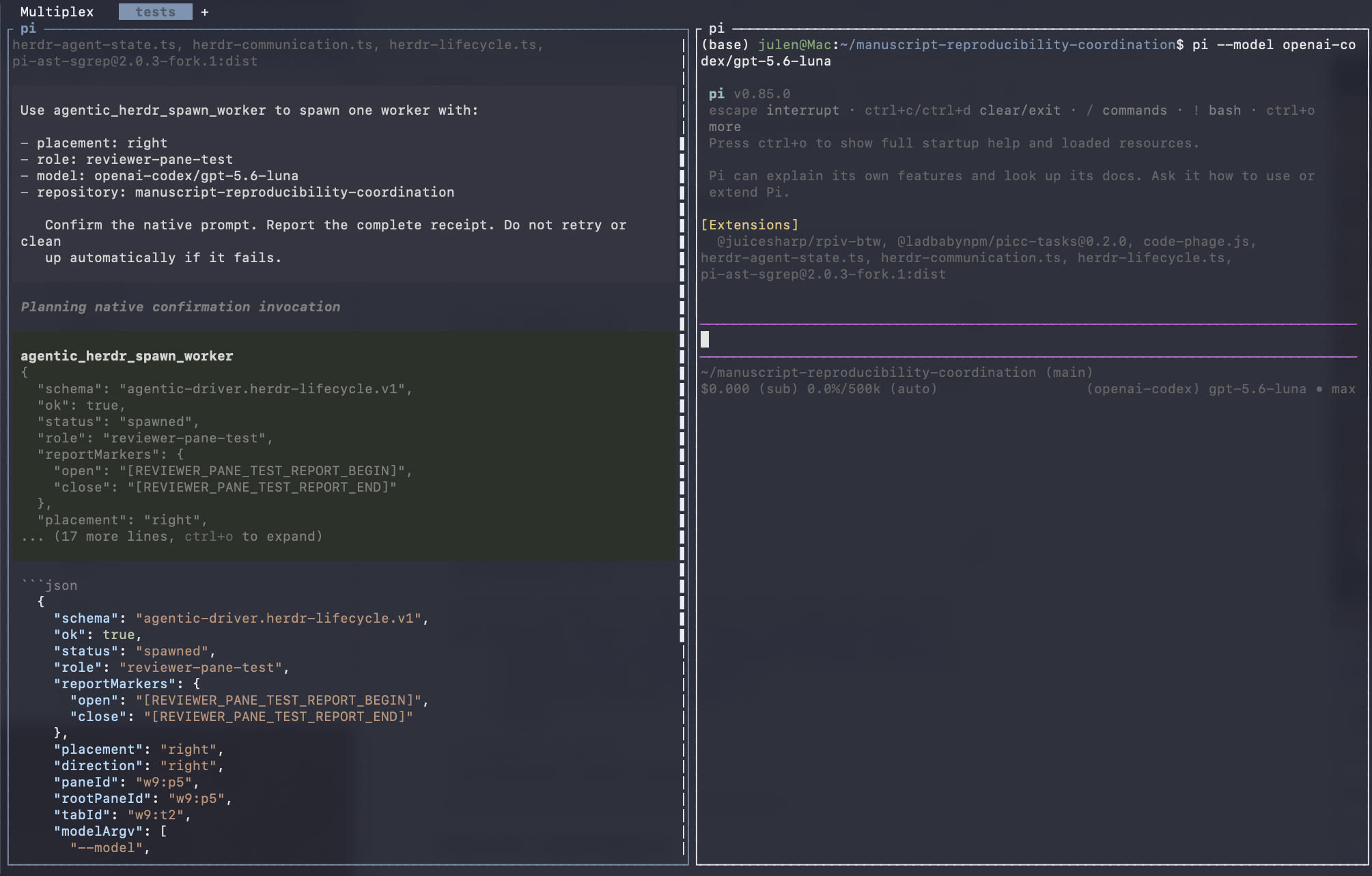
Task: Click 'Planning native confirmation invocation' status line
Action: pyautogui.click(x=180, y=307)
